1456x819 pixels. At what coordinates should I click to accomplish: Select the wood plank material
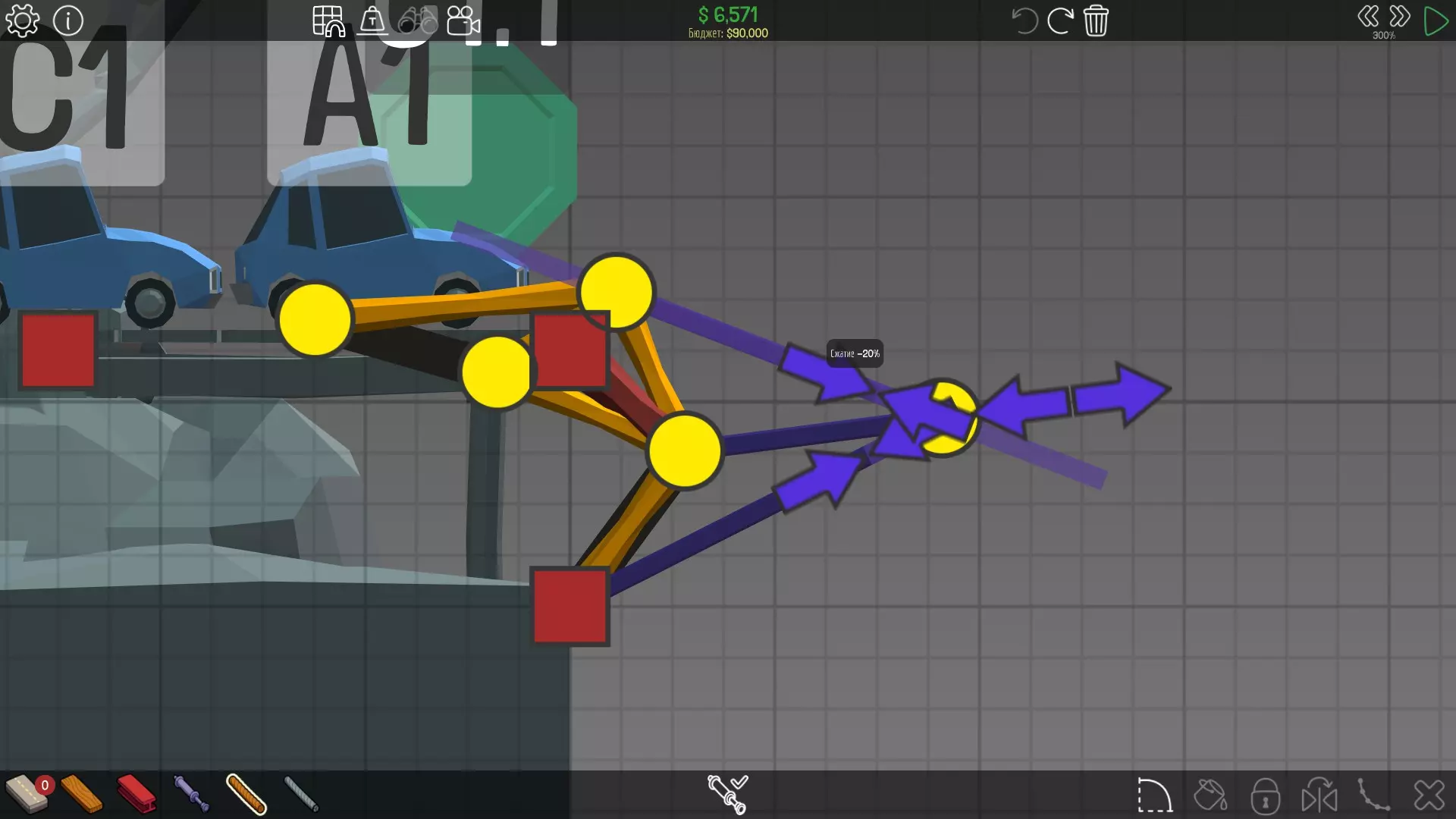(81, 794)
